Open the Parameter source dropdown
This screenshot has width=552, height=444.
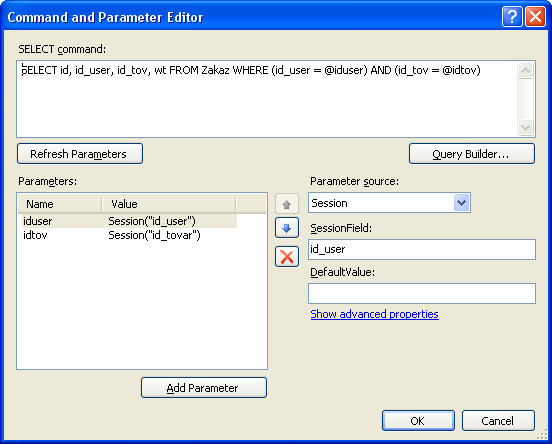pyautogui.click(x=462, y=203)
